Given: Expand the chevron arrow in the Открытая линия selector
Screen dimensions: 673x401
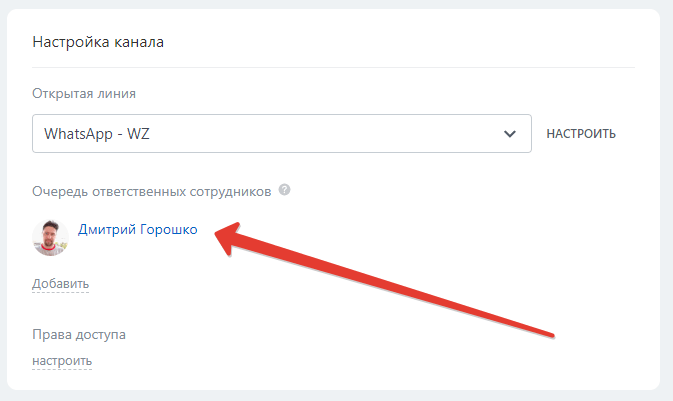Looking at the screenshot, I should [x=509, y=134].
